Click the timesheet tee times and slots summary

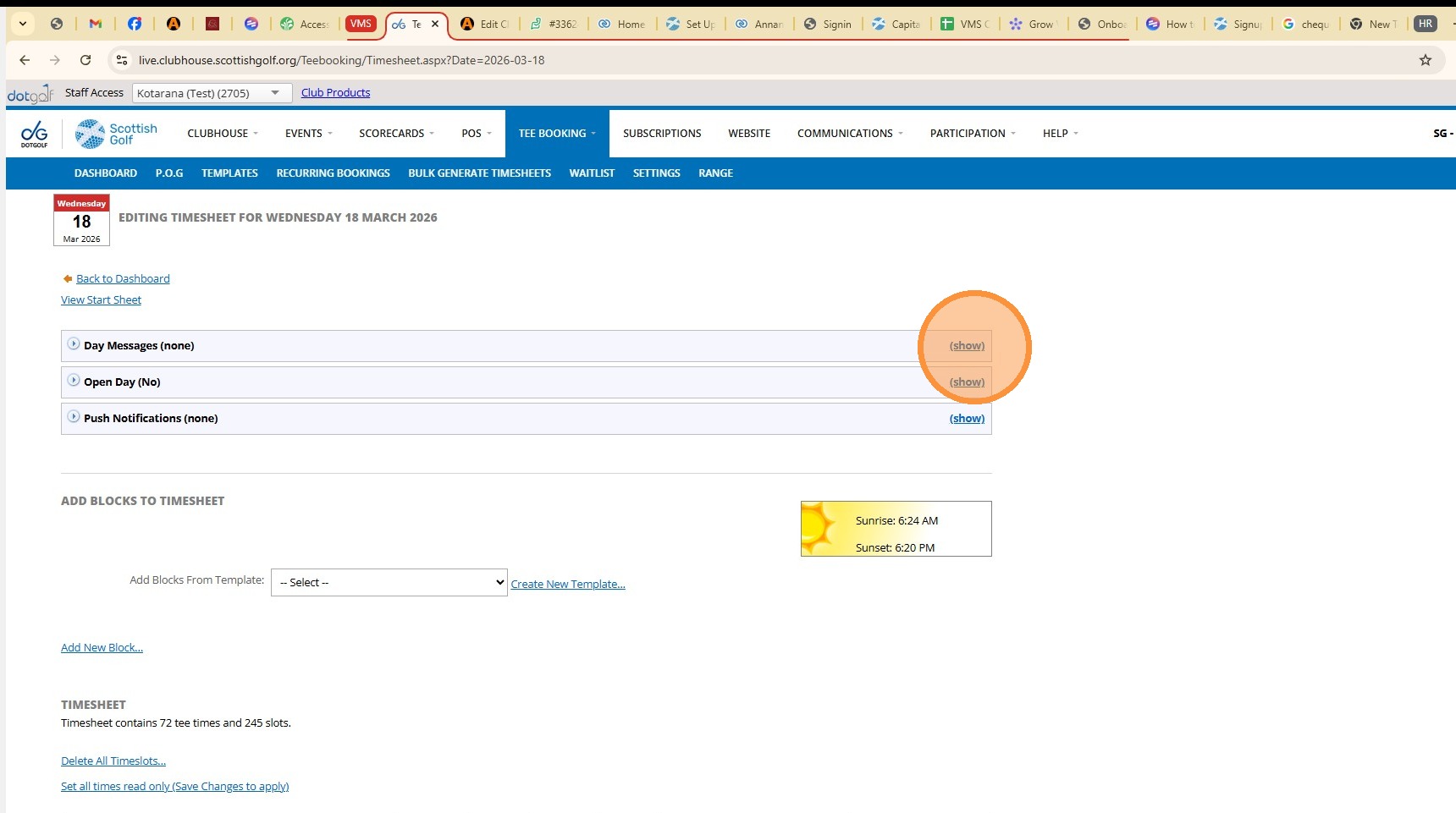click(x=176, y=723)
